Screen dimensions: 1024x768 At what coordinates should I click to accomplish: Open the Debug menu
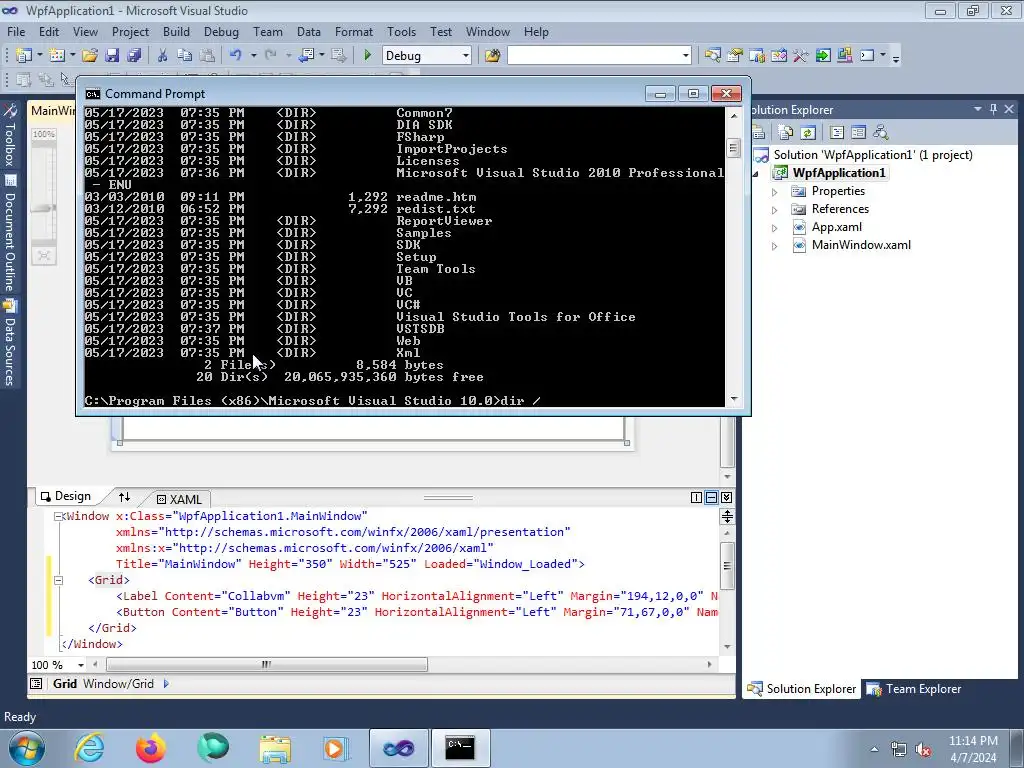click(221, 32)
